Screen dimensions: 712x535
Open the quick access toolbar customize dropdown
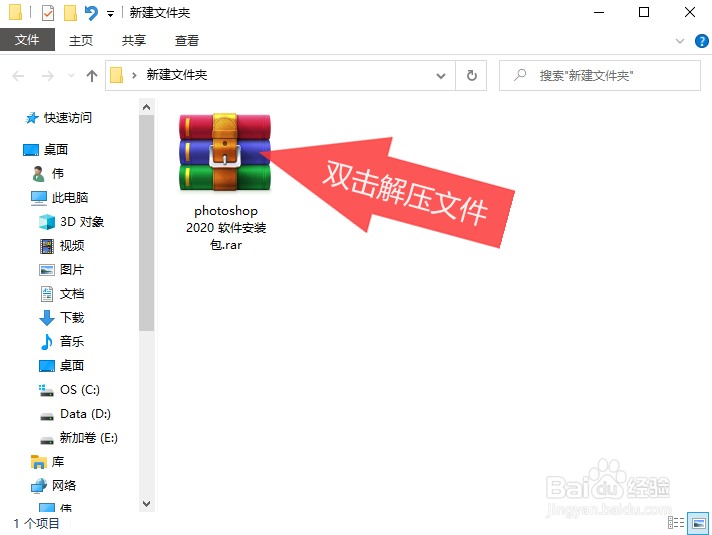pyautogui.click(x=110, y=14)
